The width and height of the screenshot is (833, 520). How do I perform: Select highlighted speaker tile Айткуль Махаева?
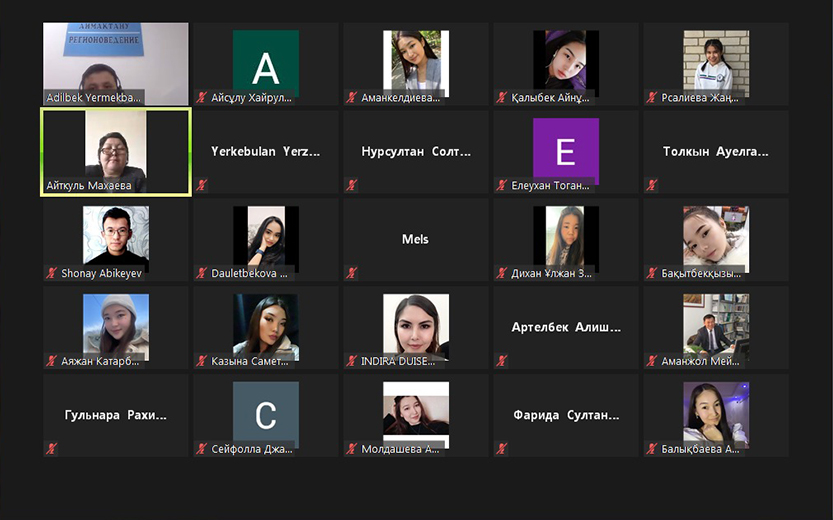tap(116, 152)
